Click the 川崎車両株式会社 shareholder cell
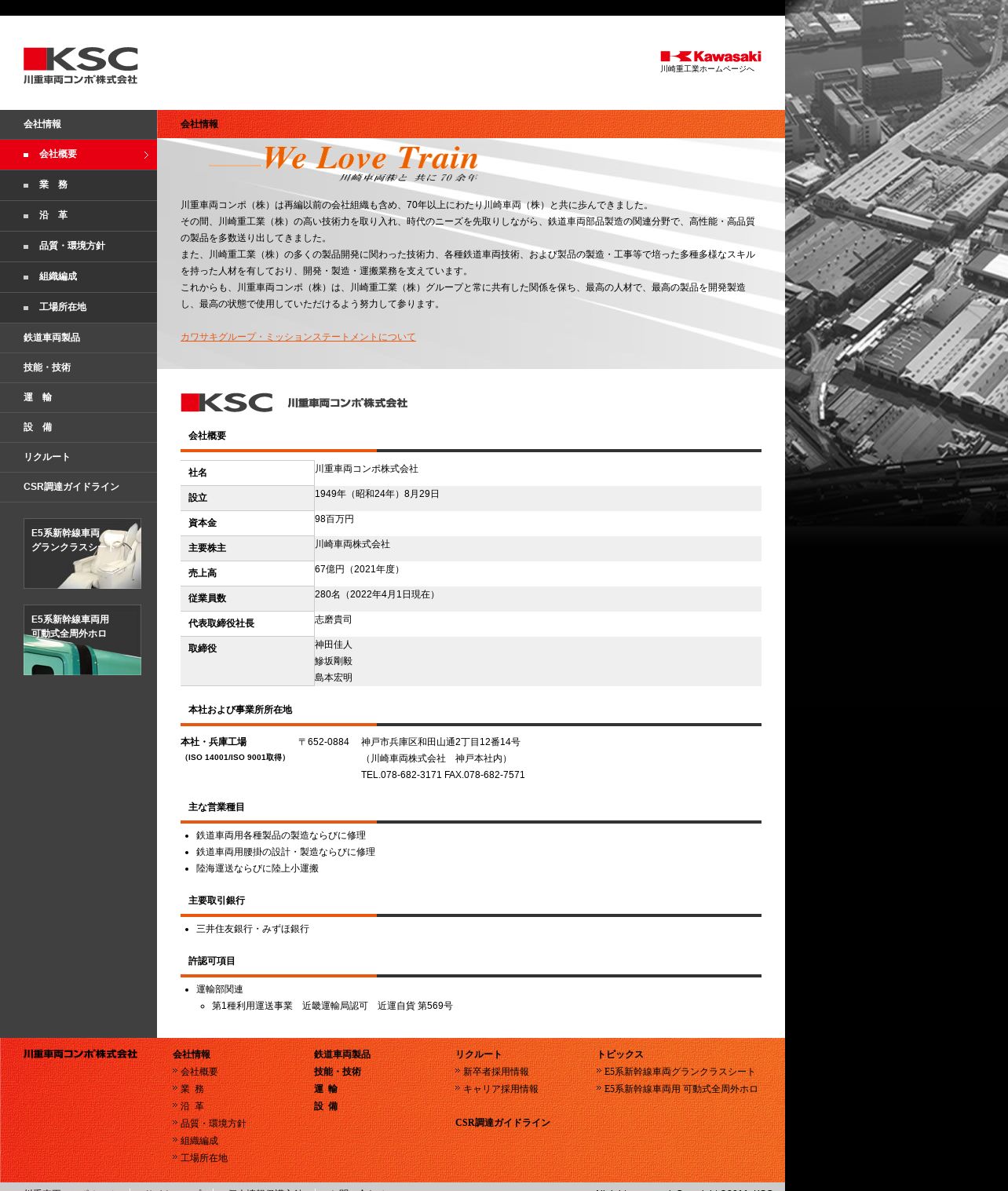This screenshot has width=1008, height=1191. (x=352, y=544)
